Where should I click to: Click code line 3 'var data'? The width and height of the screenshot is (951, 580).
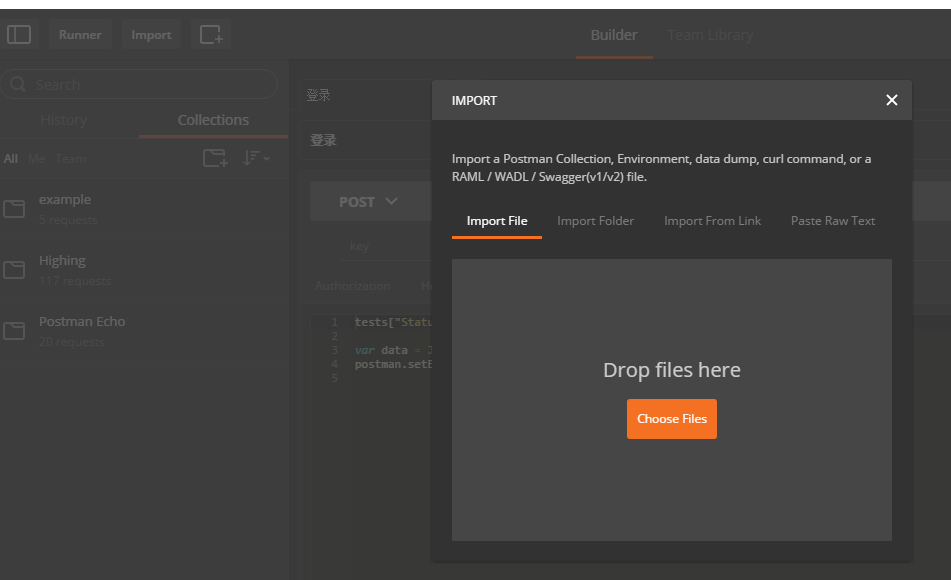point(381,350)
